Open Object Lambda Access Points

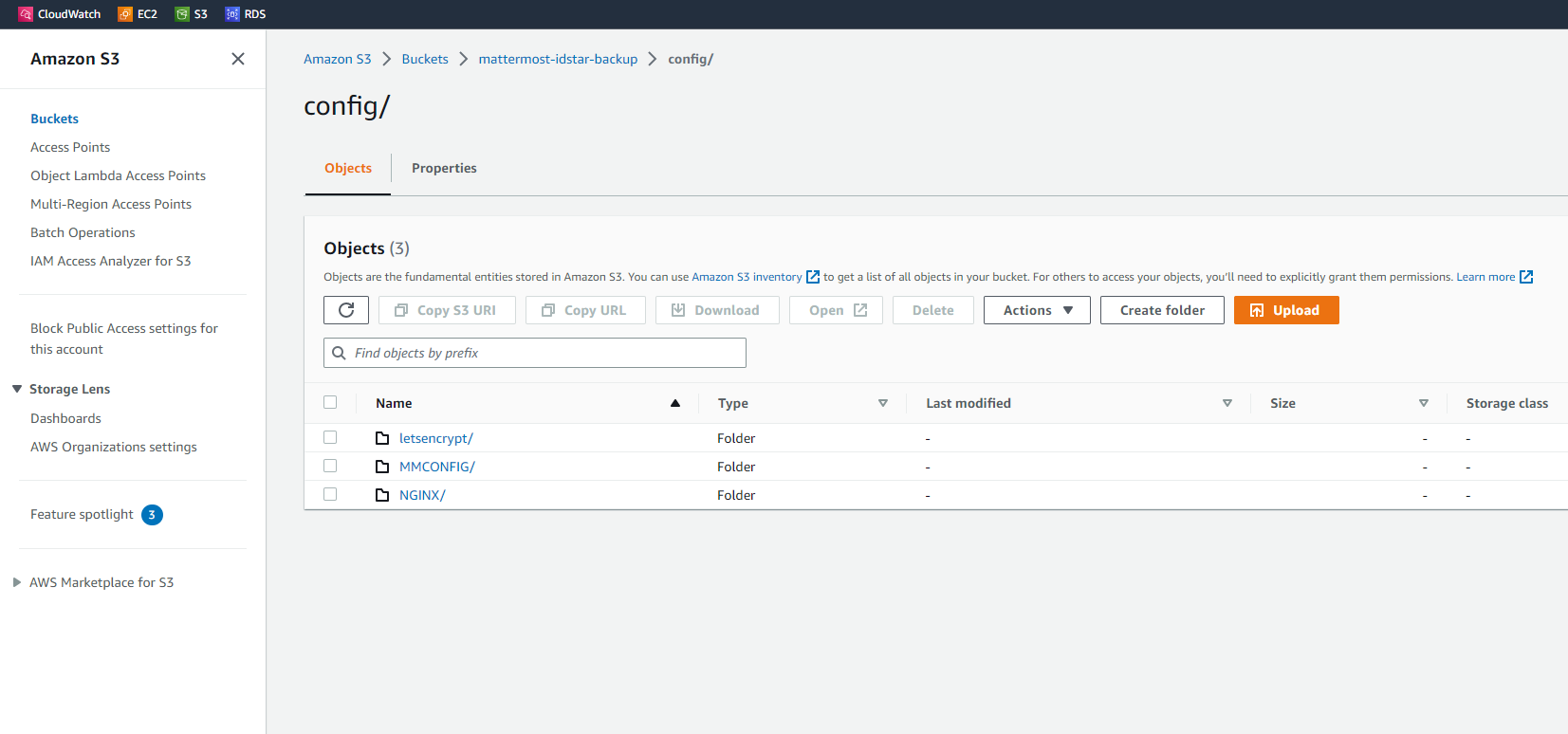coord(118,175)
